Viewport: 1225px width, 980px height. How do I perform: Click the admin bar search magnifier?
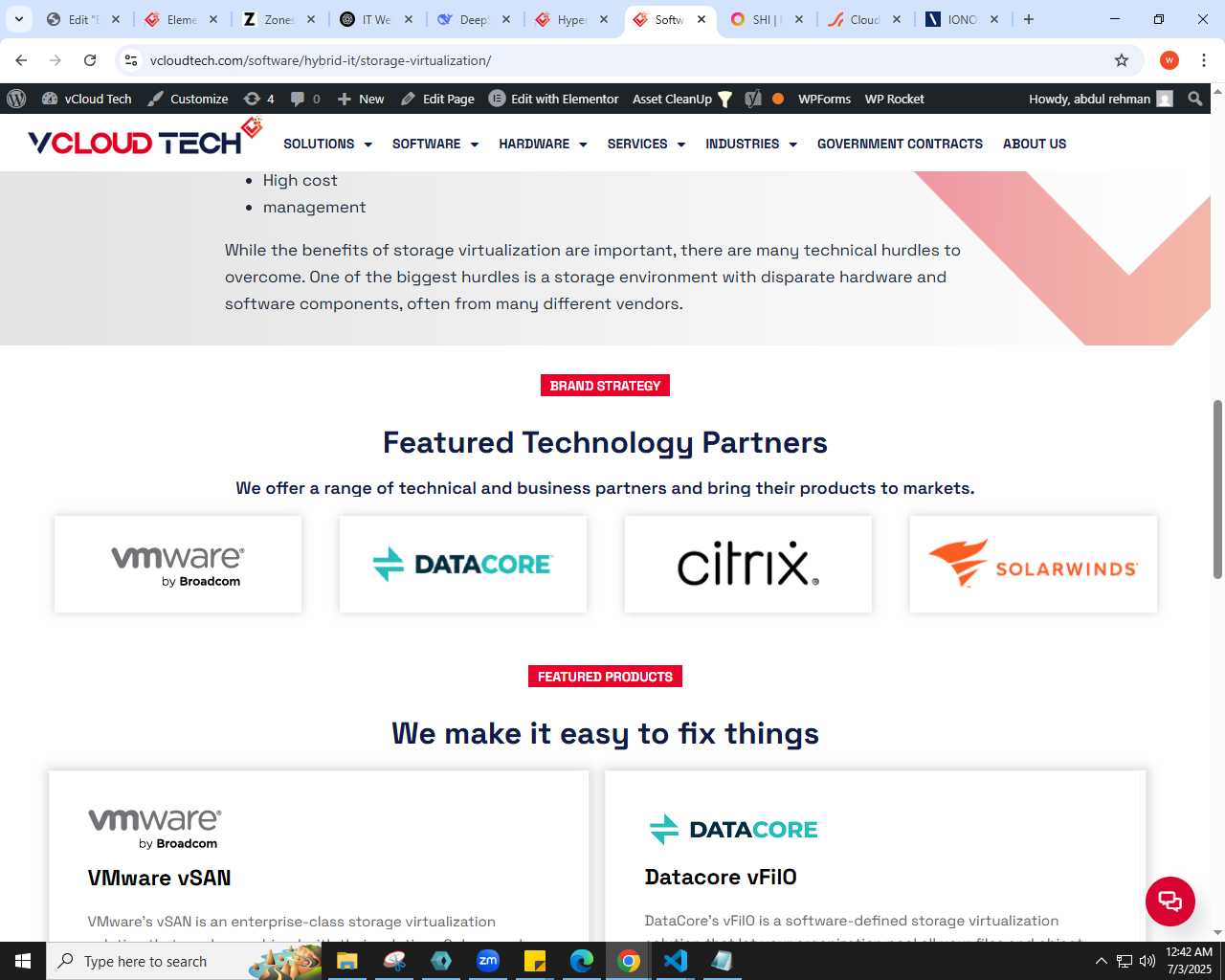click(1194, 99)
